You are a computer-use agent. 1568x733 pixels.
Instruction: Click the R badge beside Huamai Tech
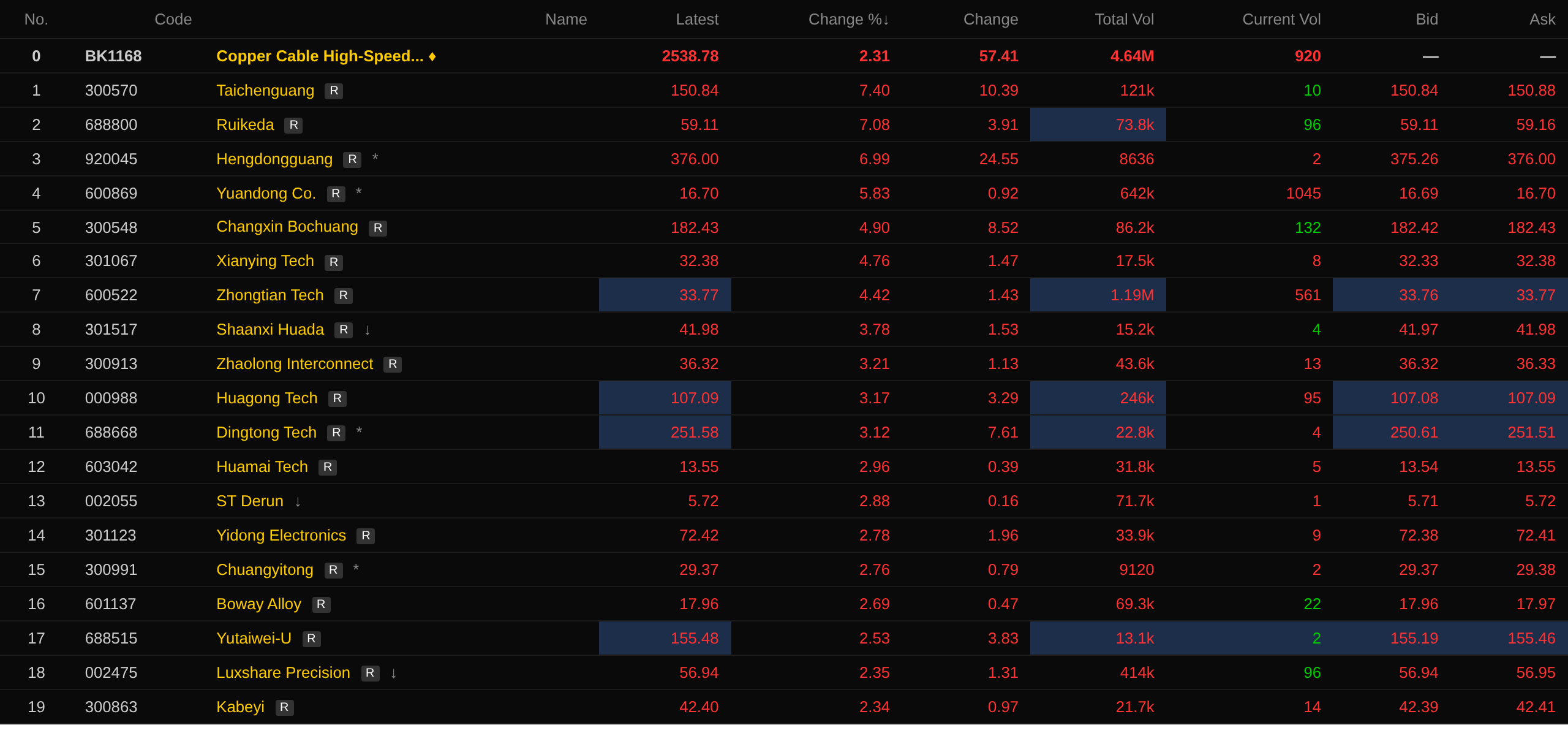(328, 467)
